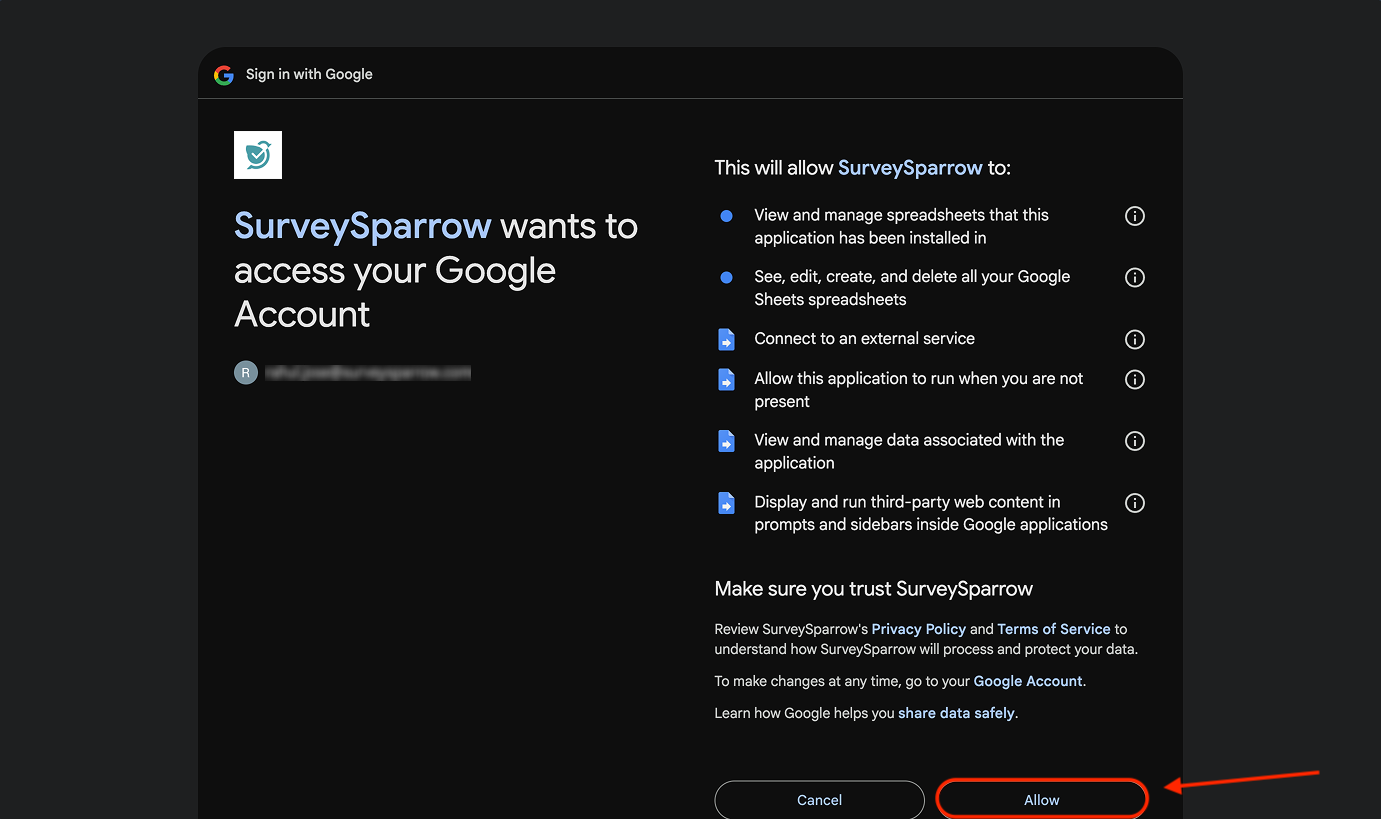Open info for 'View and manage data associated'
1381x819 pixels.
[x=1134, y=441]
